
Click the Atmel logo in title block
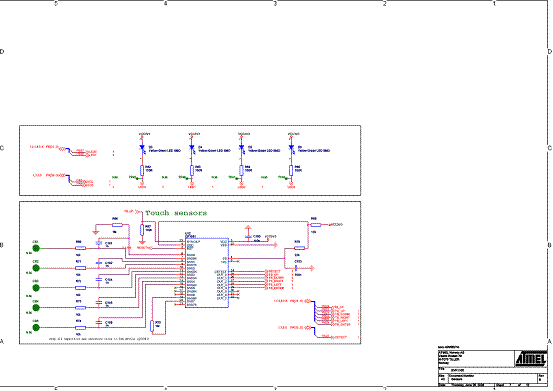click(531, 359)
